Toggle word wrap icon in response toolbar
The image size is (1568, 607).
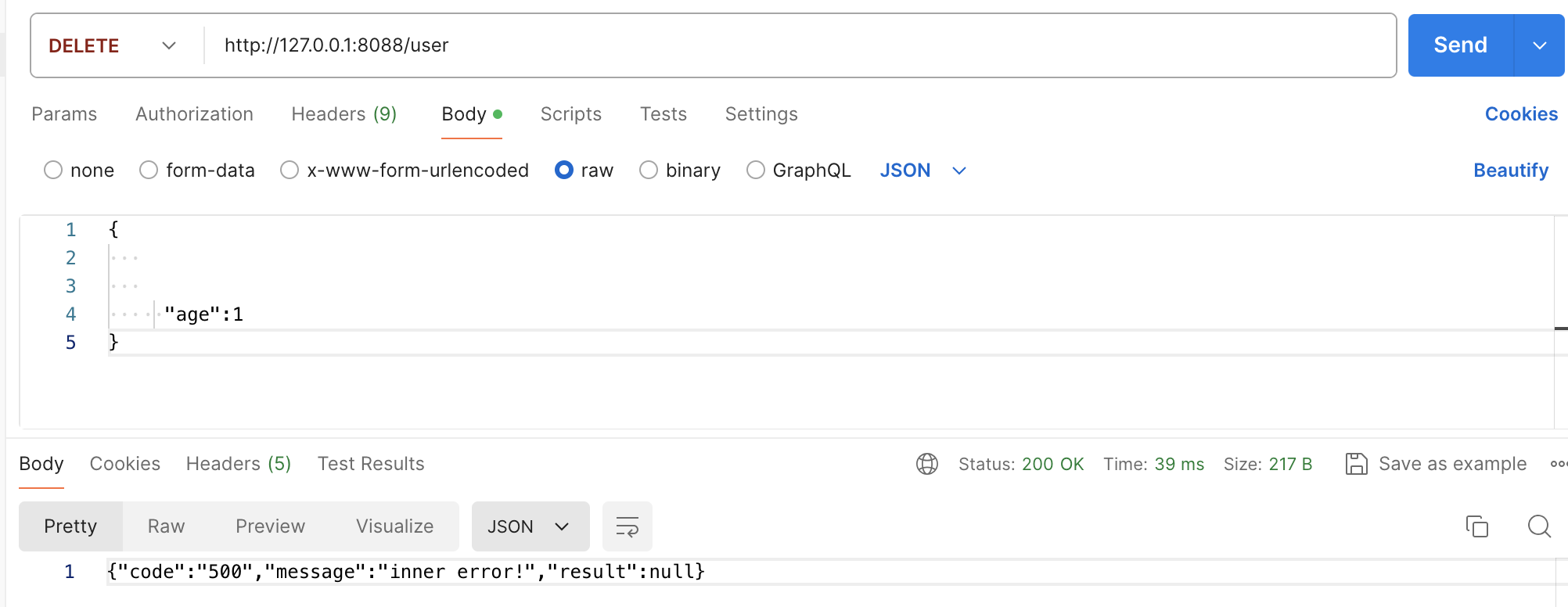tap(628, 526)
